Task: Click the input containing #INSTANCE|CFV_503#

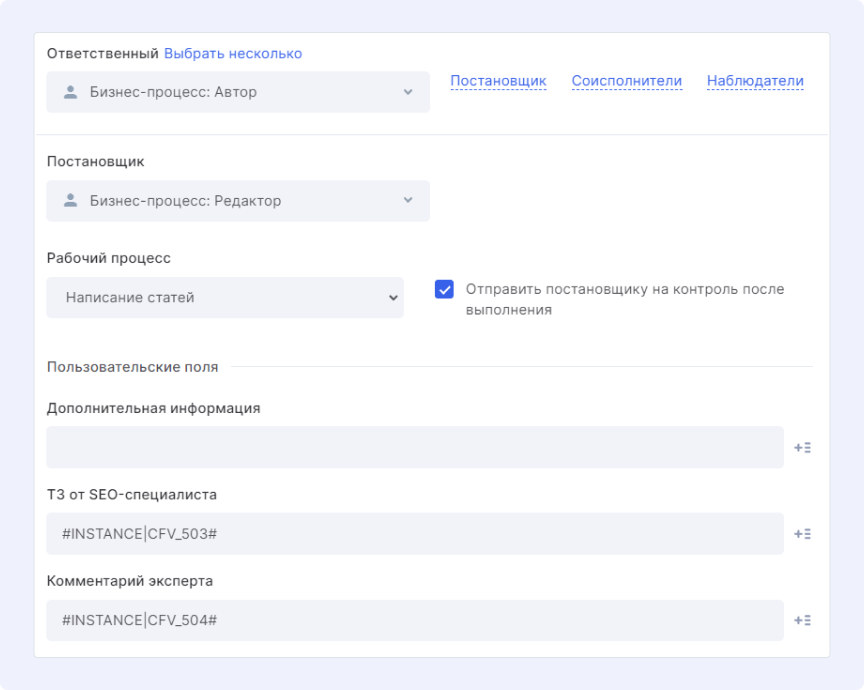Action: point(414,534)
